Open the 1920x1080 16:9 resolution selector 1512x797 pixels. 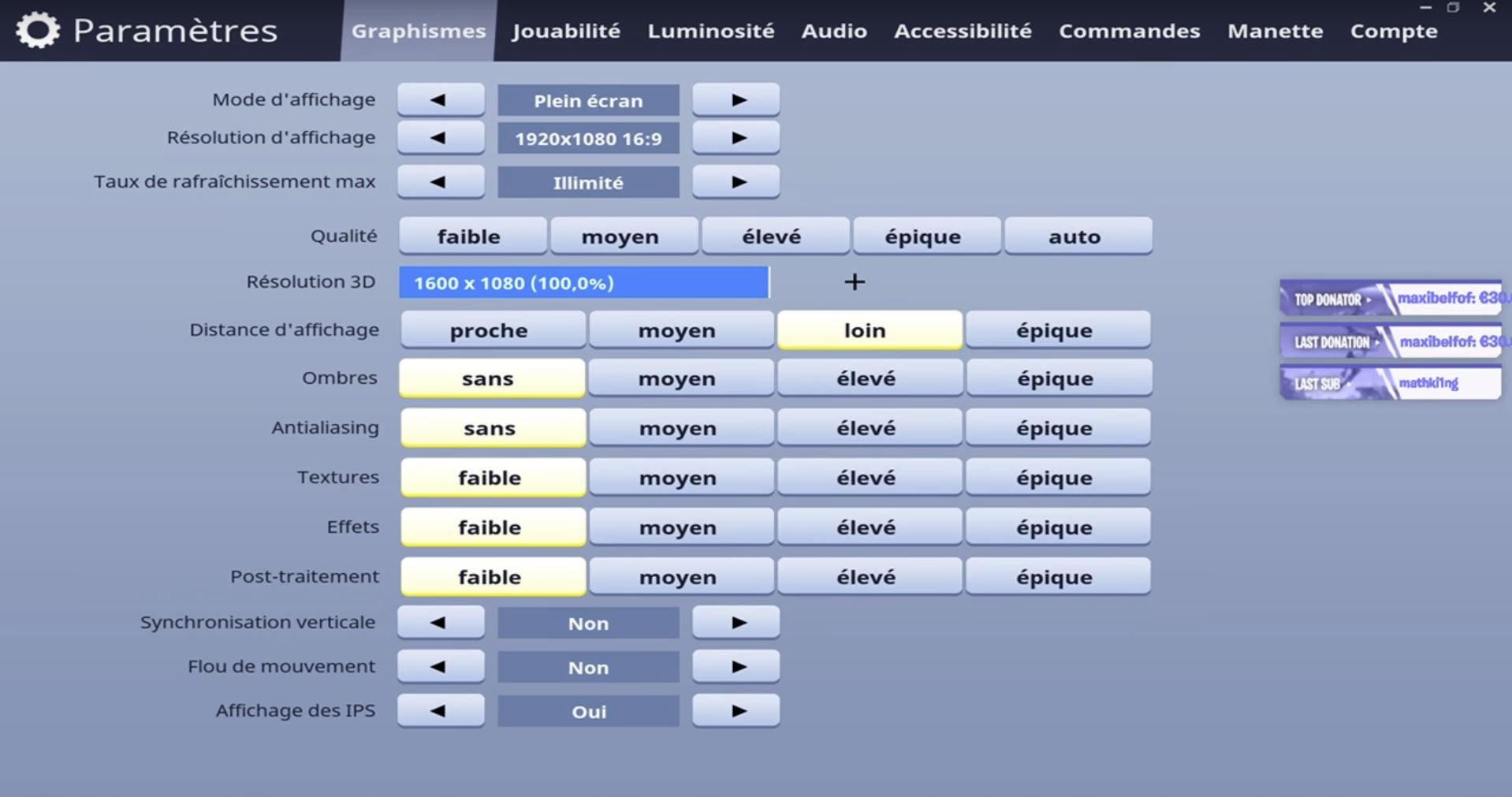(x=588, y=139)
